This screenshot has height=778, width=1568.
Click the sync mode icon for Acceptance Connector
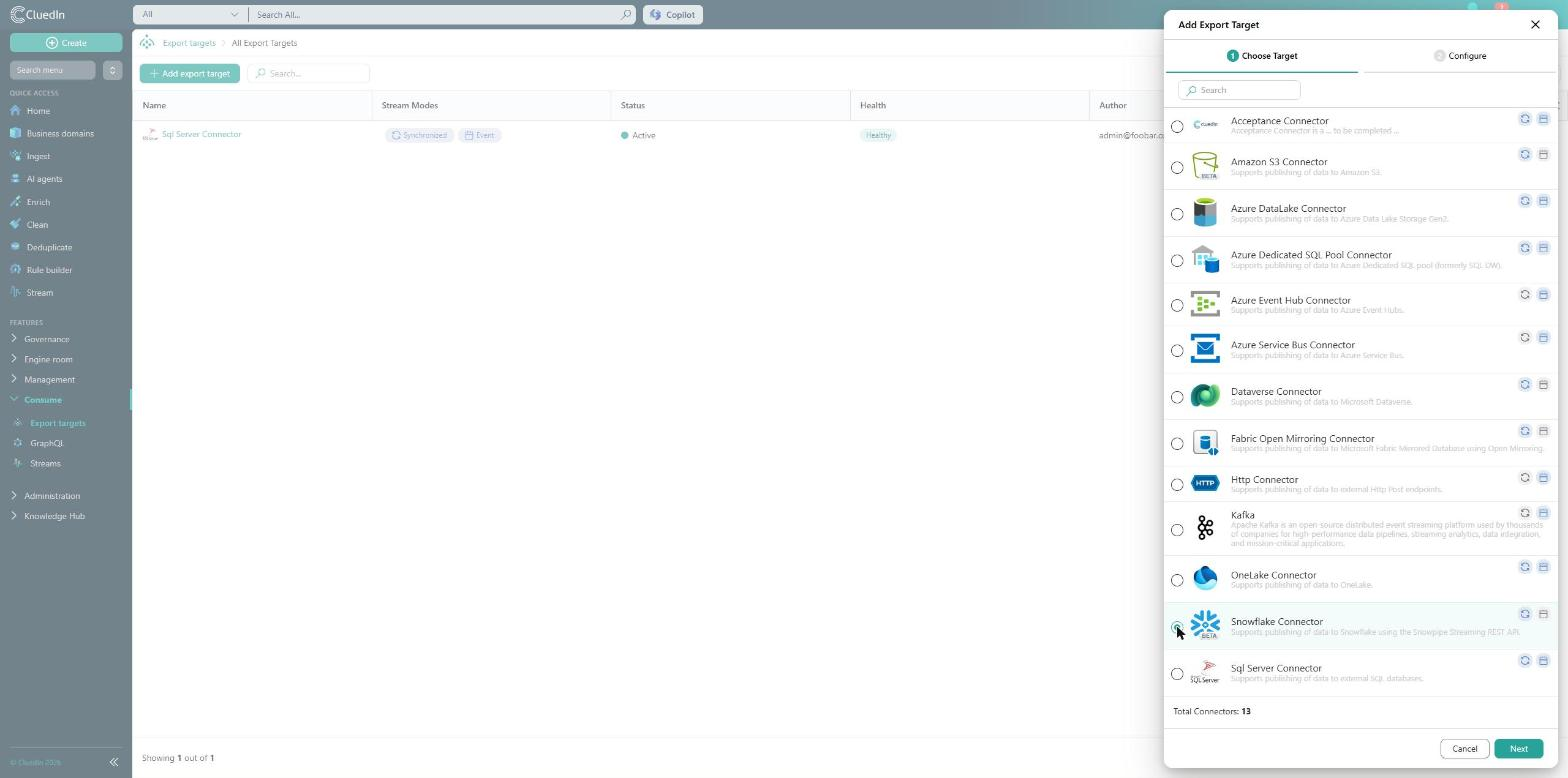(1525, 119)
